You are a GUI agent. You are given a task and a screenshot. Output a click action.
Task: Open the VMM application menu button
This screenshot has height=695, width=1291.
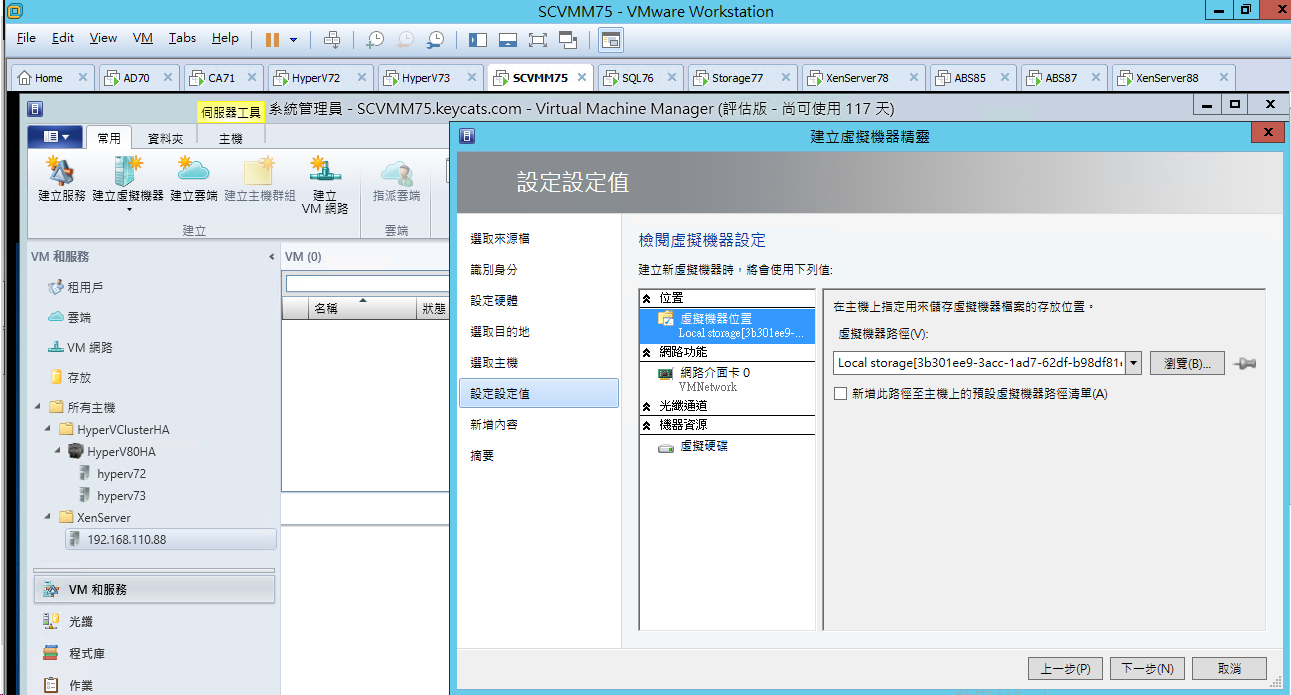click(x=54, y=136)
